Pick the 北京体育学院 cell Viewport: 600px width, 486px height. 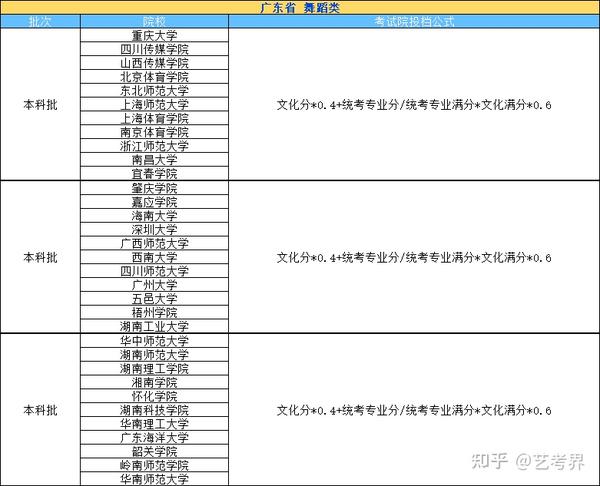click(154, 77)
